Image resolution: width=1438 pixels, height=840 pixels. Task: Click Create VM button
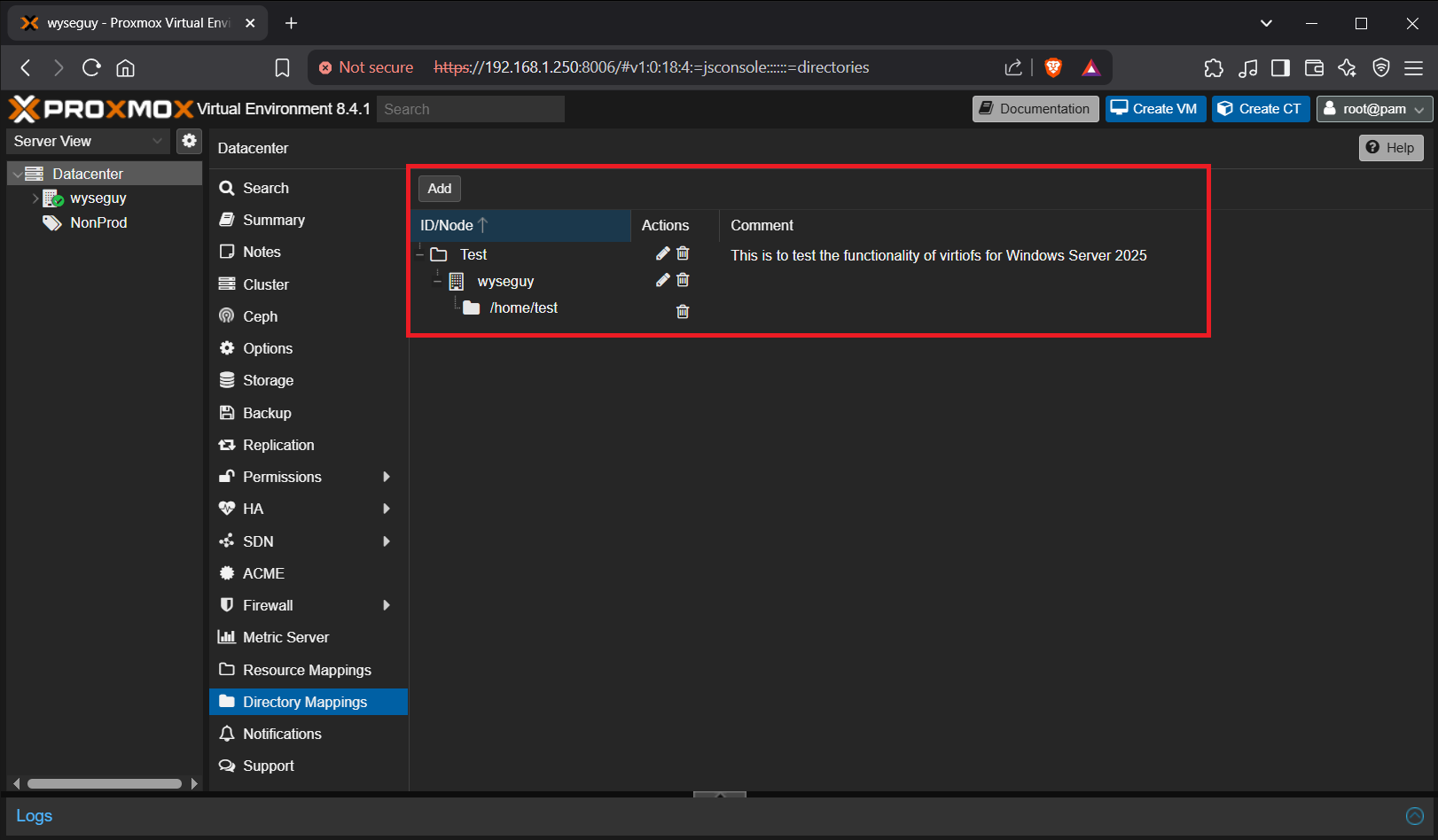(x=1155, y=109)
